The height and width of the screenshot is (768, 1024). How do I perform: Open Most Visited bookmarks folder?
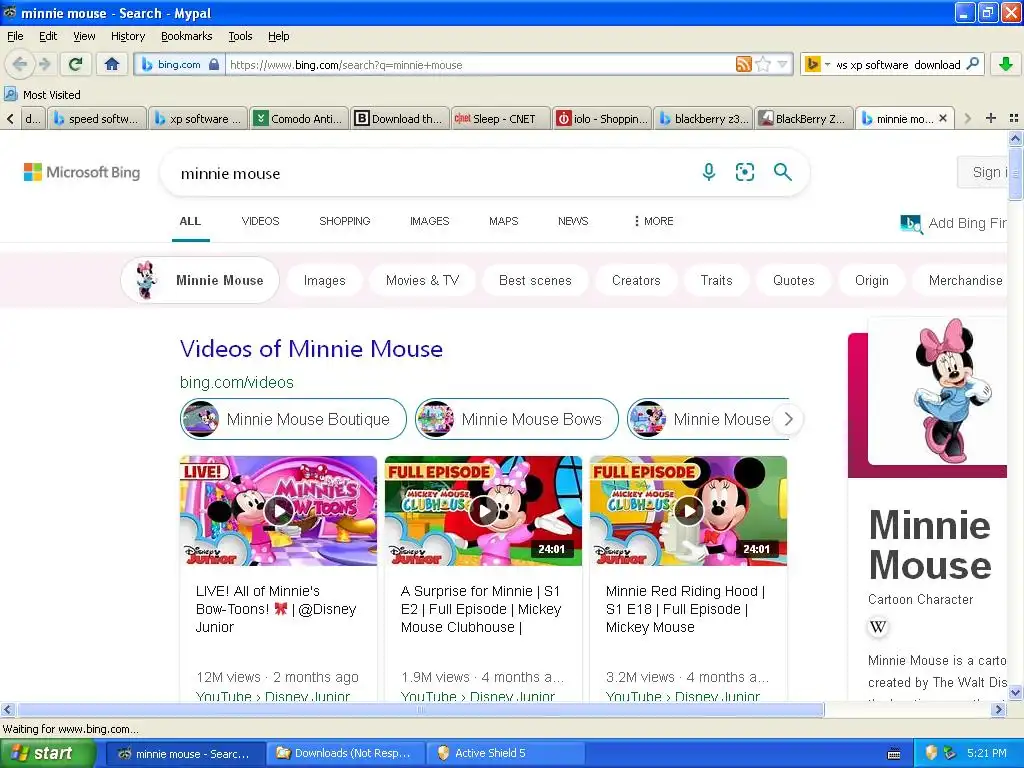(42, 95)
